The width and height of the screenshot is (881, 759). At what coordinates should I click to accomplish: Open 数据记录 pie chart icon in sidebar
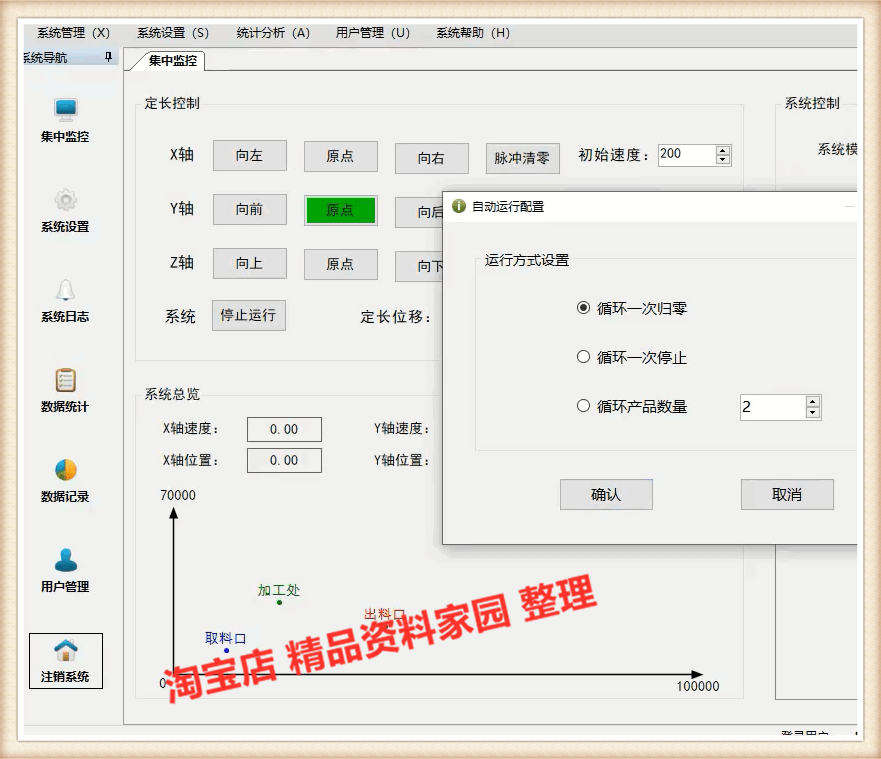[66, 470]
